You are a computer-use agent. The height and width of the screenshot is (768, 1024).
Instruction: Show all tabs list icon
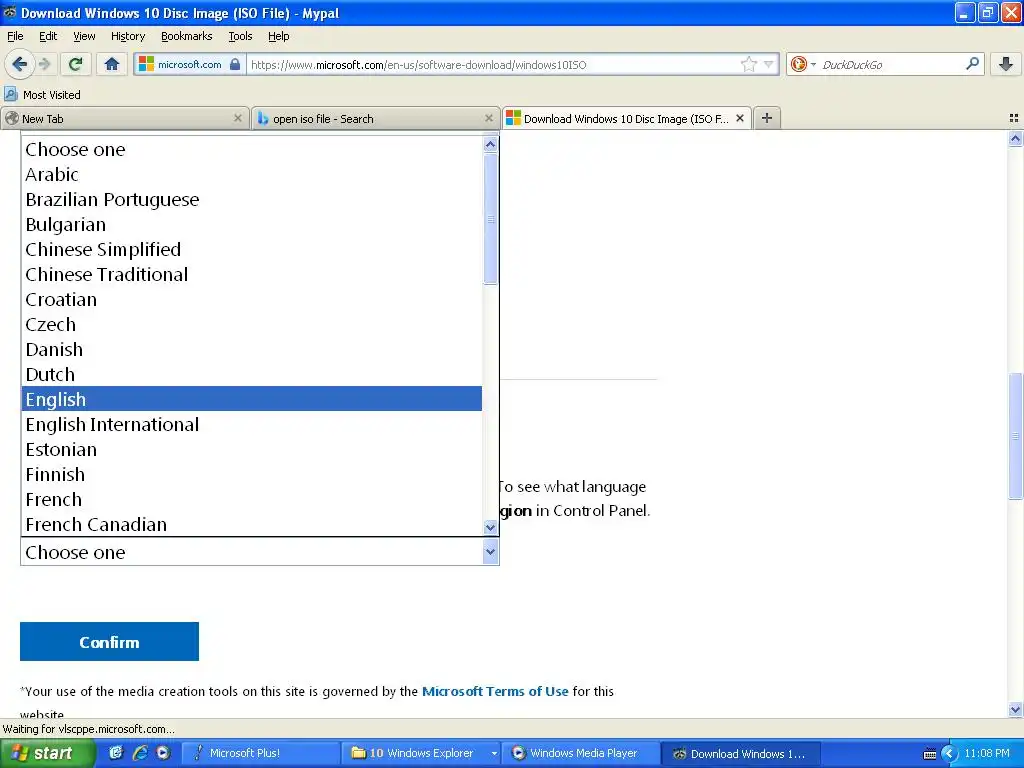pos(1014,118)
